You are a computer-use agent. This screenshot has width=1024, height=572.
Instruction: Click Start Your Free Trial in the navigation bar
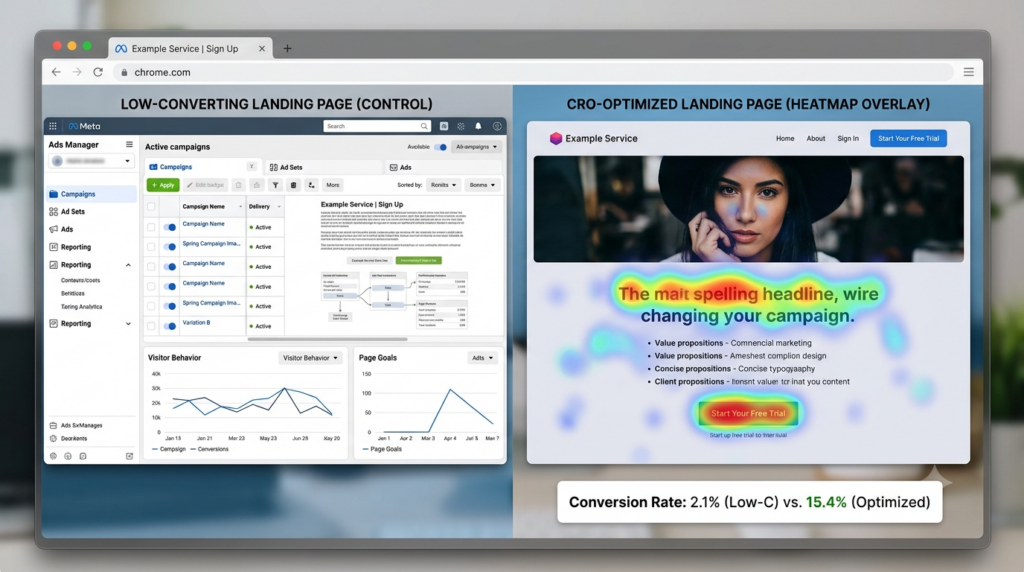[908, 138]
